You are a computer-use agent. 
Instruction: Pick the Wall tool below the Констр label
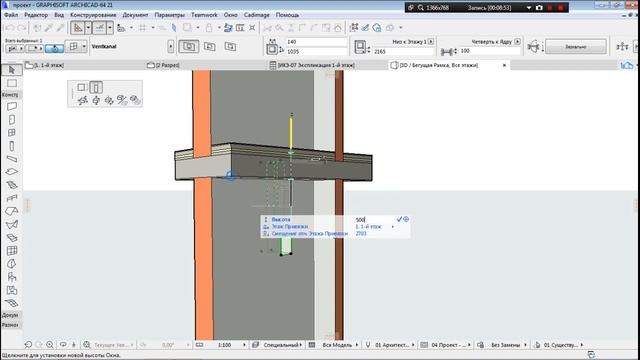pyautogui.click(x=11, y=106)
